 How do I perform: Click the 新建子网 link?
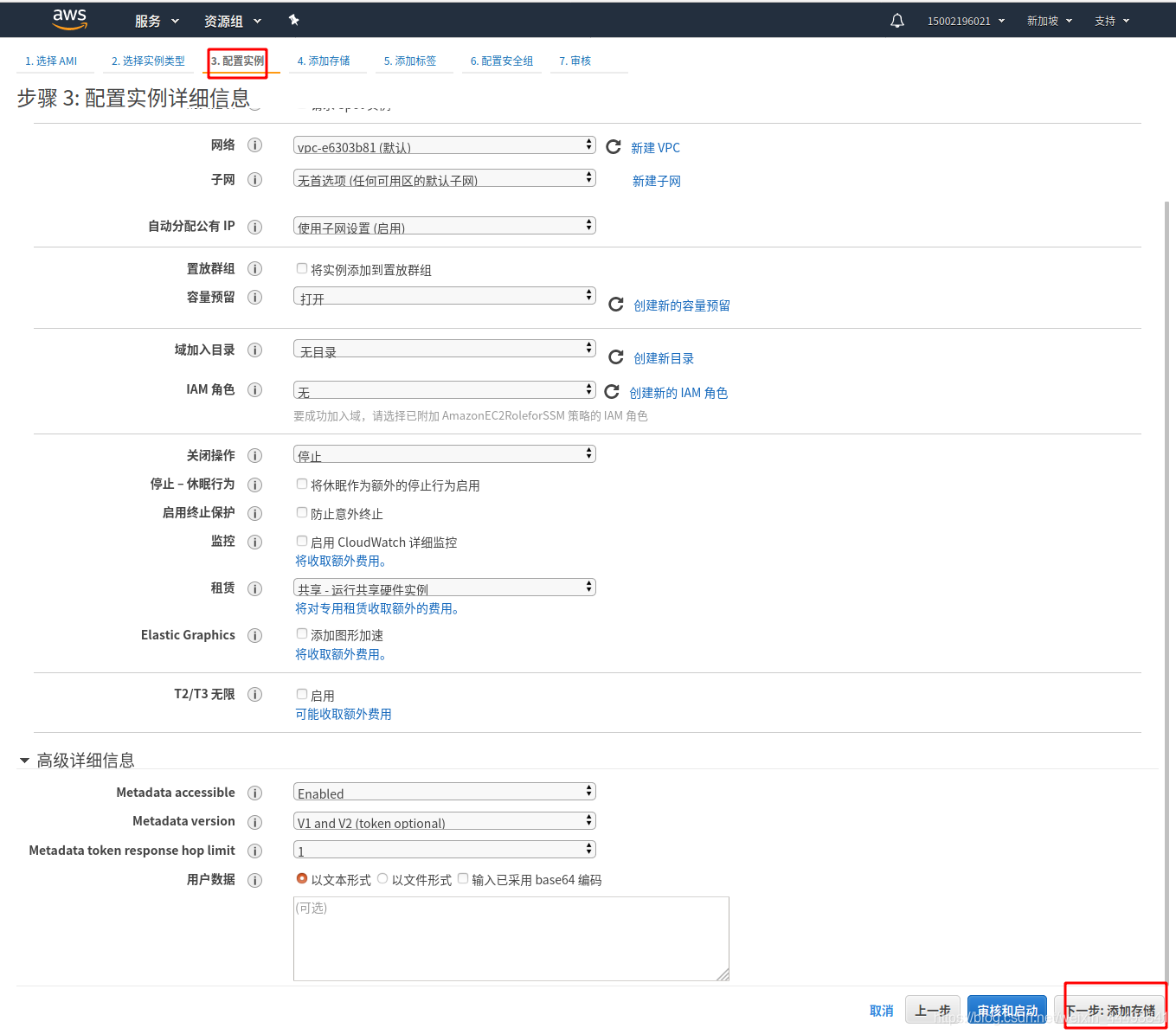(x=657, y=181)
